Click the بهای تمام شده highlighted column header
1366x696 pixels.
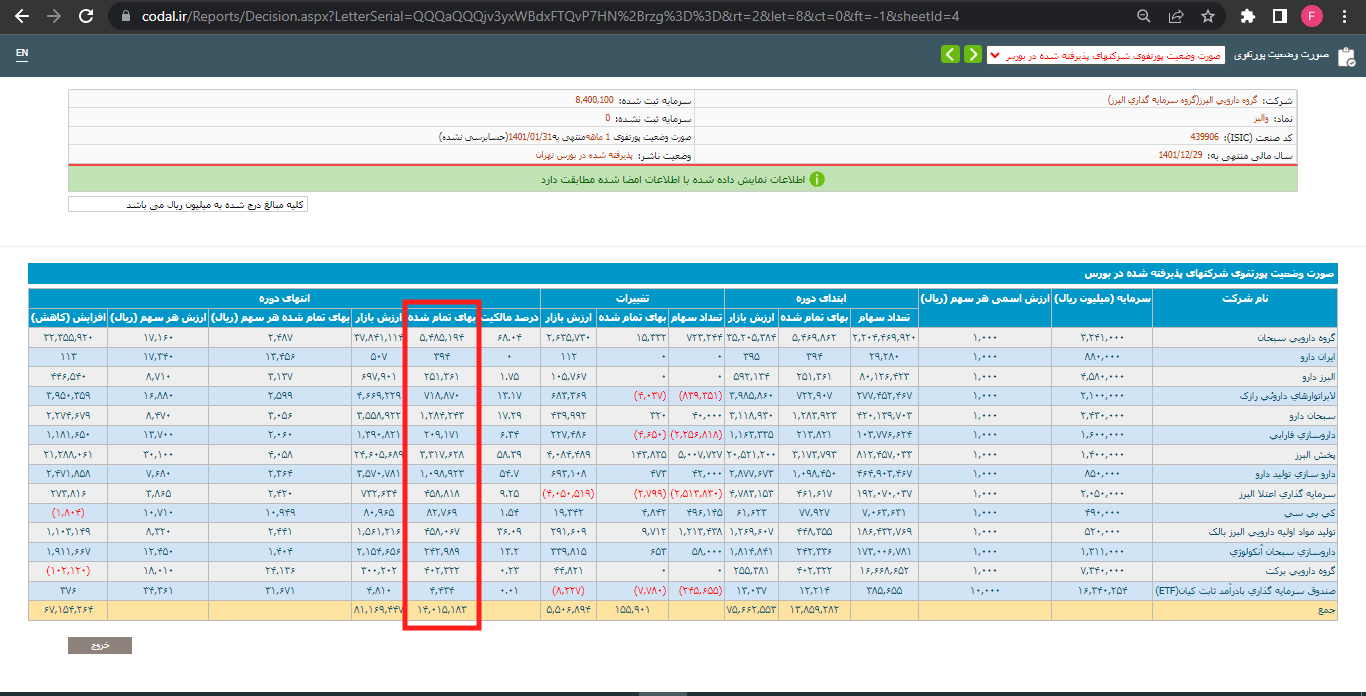click(441, 317)
